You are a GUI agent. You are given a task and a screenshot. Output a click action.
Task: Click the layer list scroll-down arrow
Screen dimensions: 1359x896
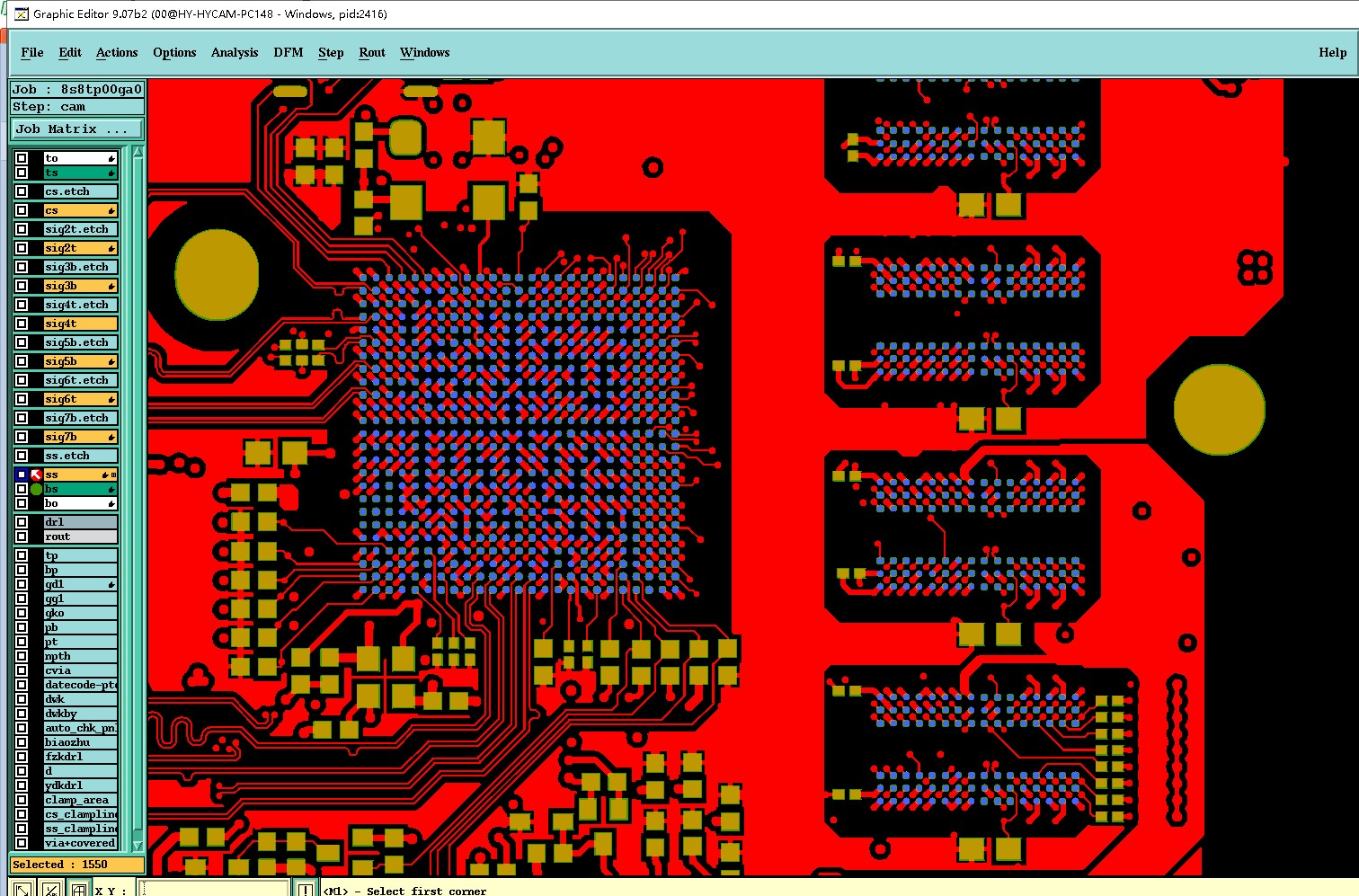[138, 846]
